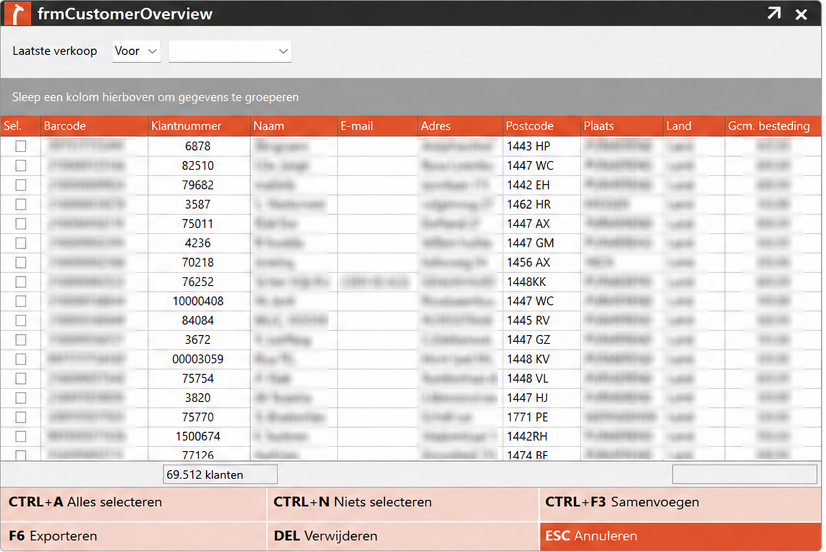Click the pop-out arrow icon in title bar
826x552 pixels.
[x=774, y=13]
